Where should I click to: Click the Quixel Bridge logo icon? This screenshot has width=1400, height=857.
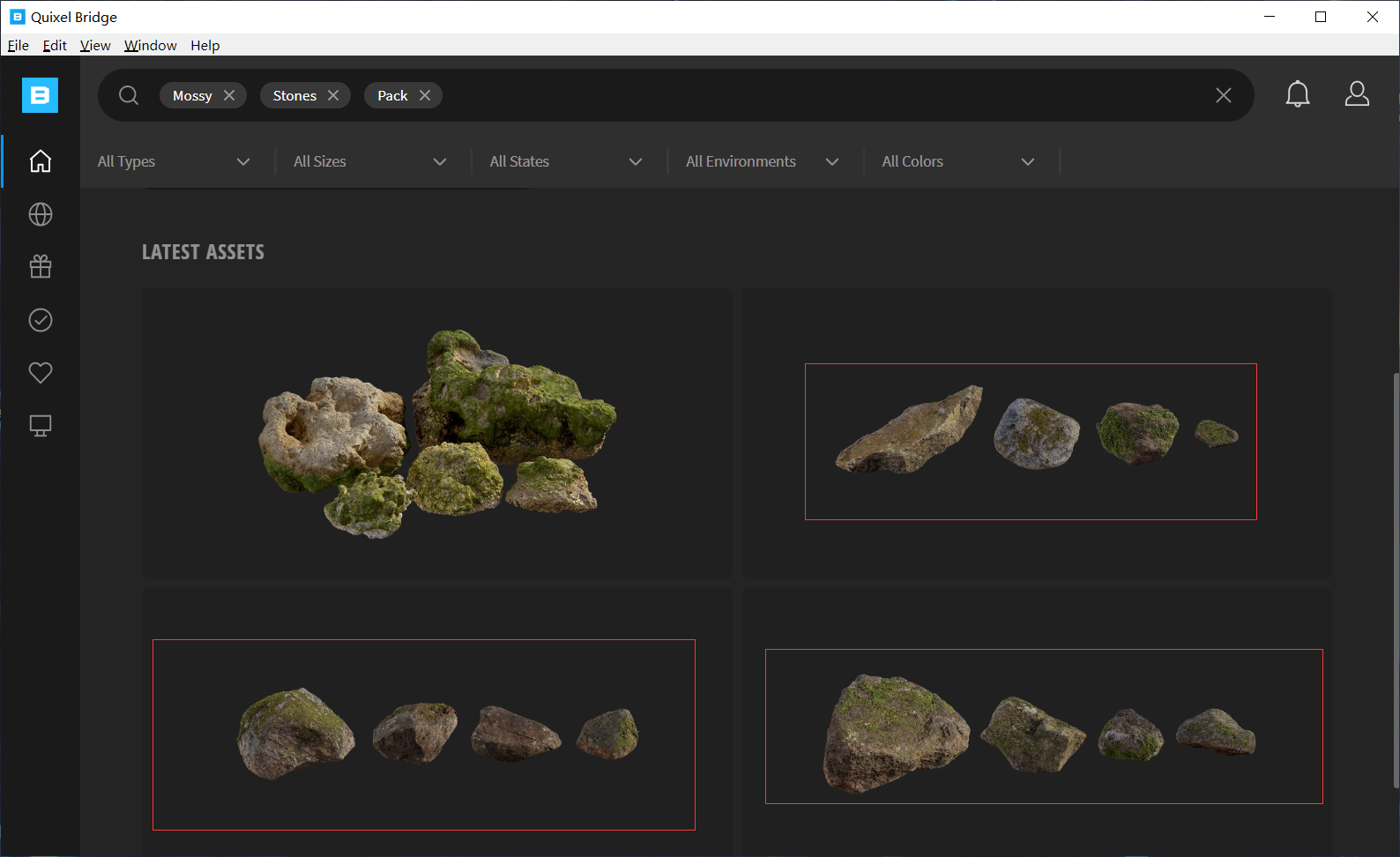coord(40,95)
